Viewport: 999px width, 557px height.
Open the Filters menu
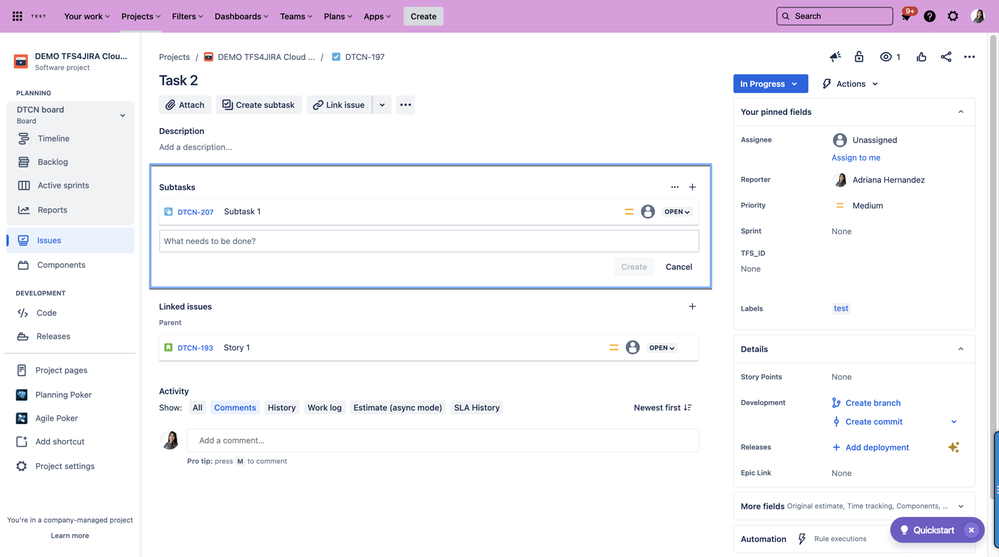coord(187,16)
